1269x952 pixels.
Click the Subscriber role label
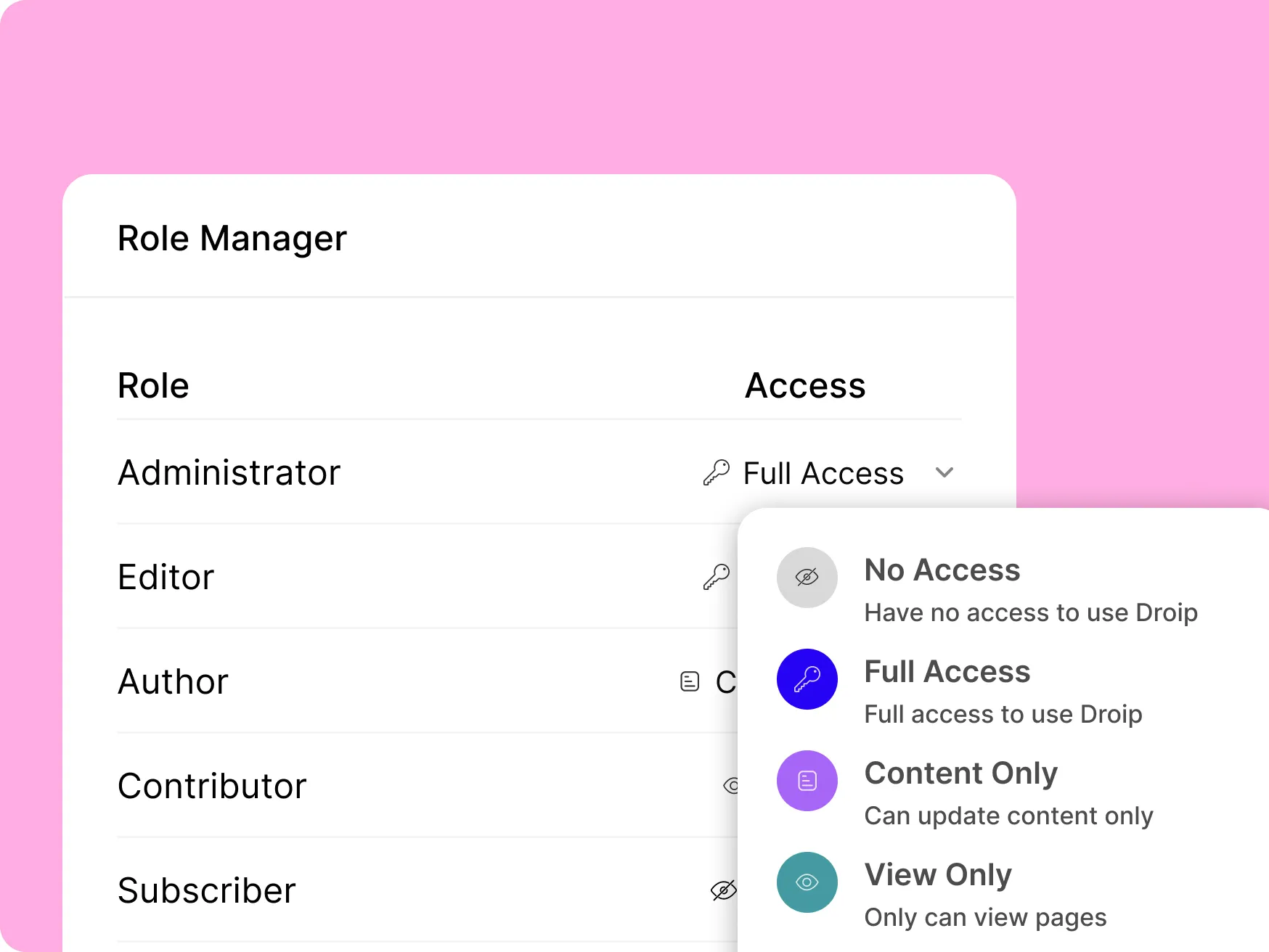point(207,890)
